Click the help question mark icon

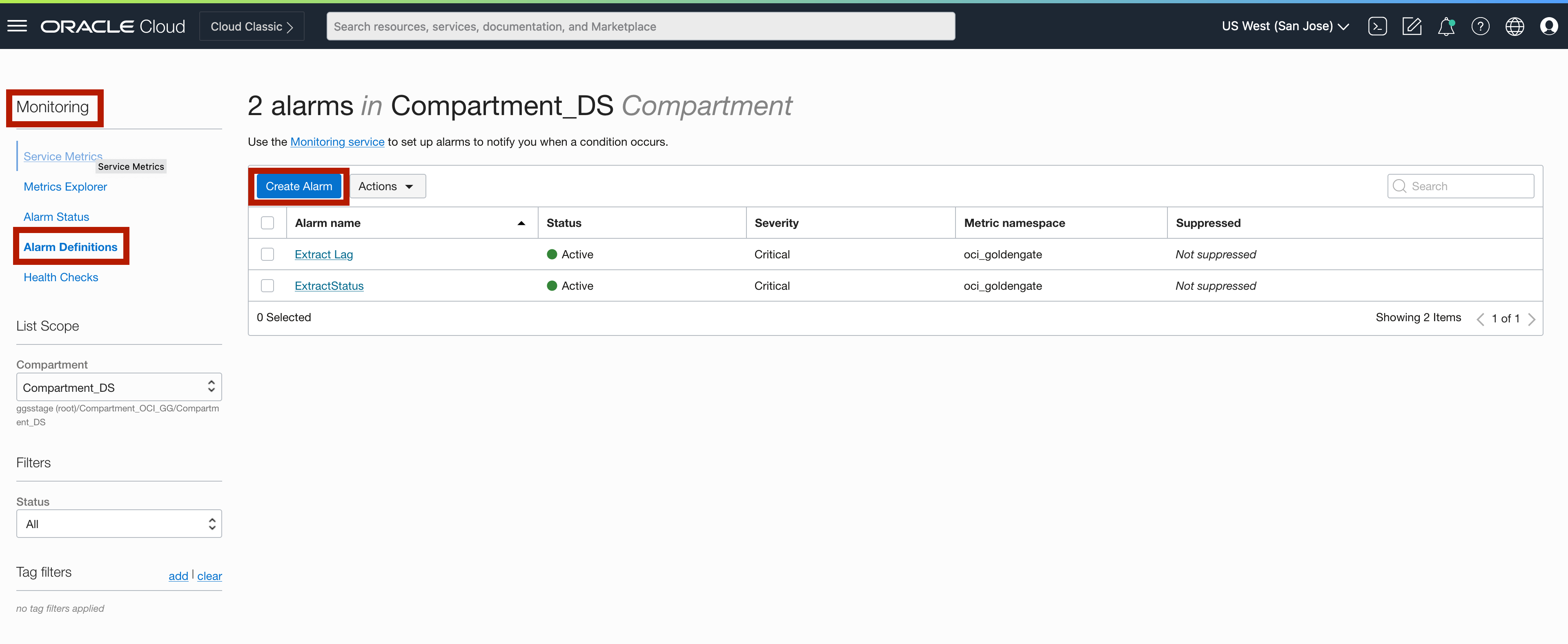pyautogui.click(x=1480, y=26)
